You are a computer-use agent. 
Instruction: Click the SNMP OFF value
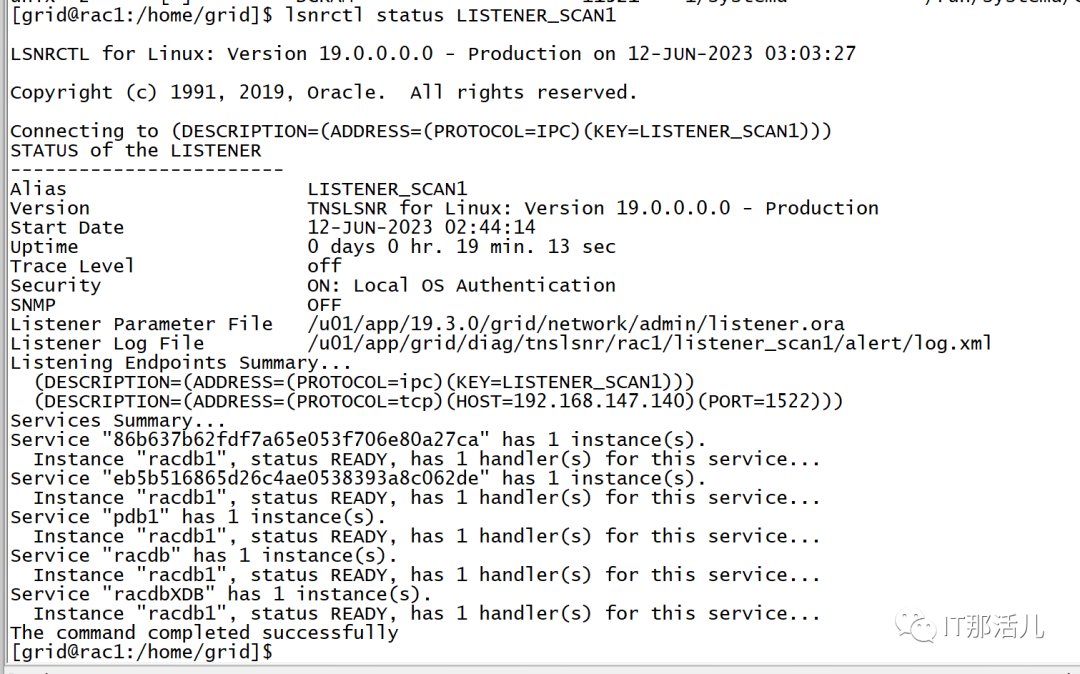click(324, 304)
